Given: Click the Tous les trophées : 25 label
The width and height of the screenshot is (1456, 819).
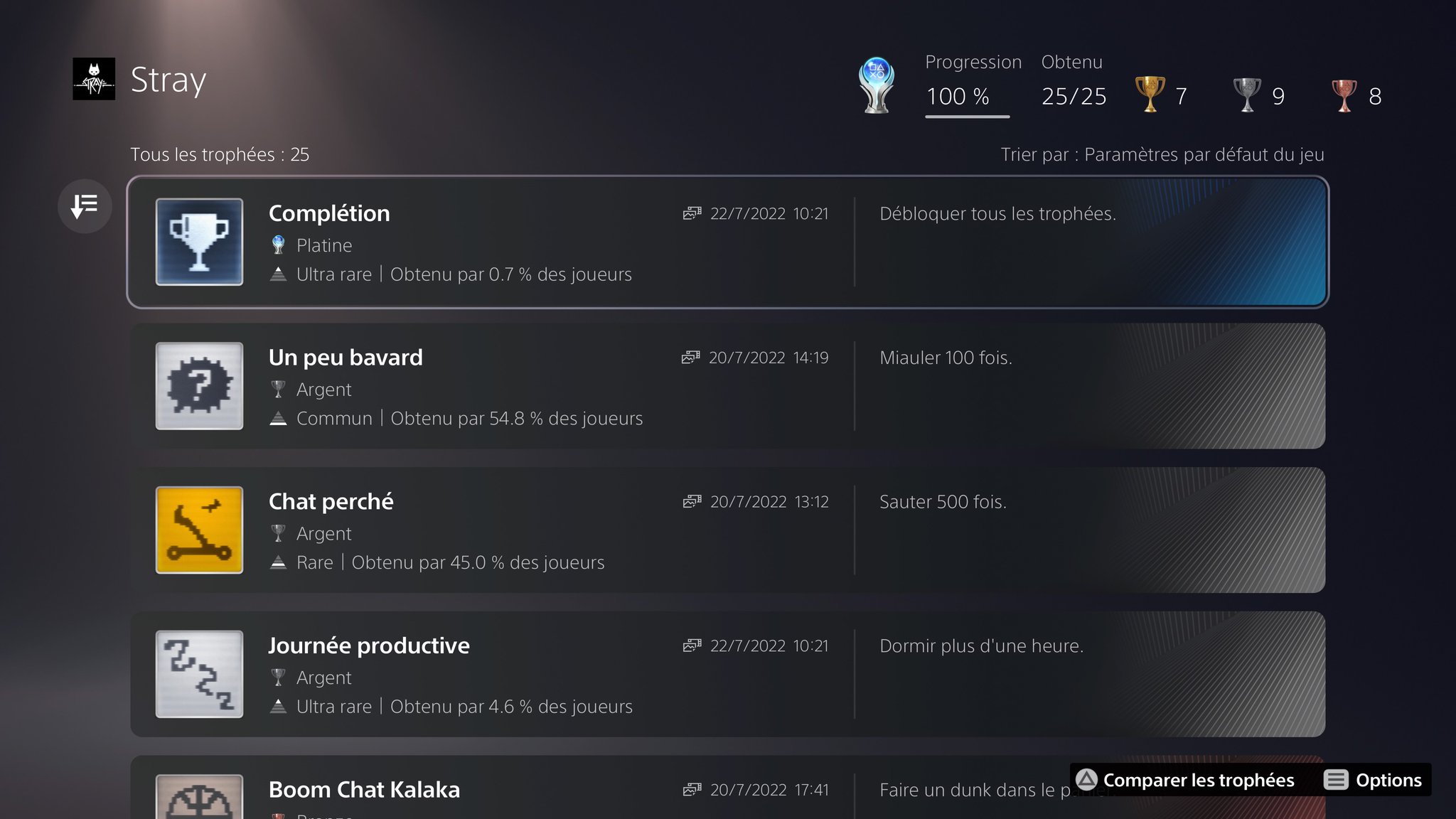Looking at the screenshot, I should (x=220, y=154).
